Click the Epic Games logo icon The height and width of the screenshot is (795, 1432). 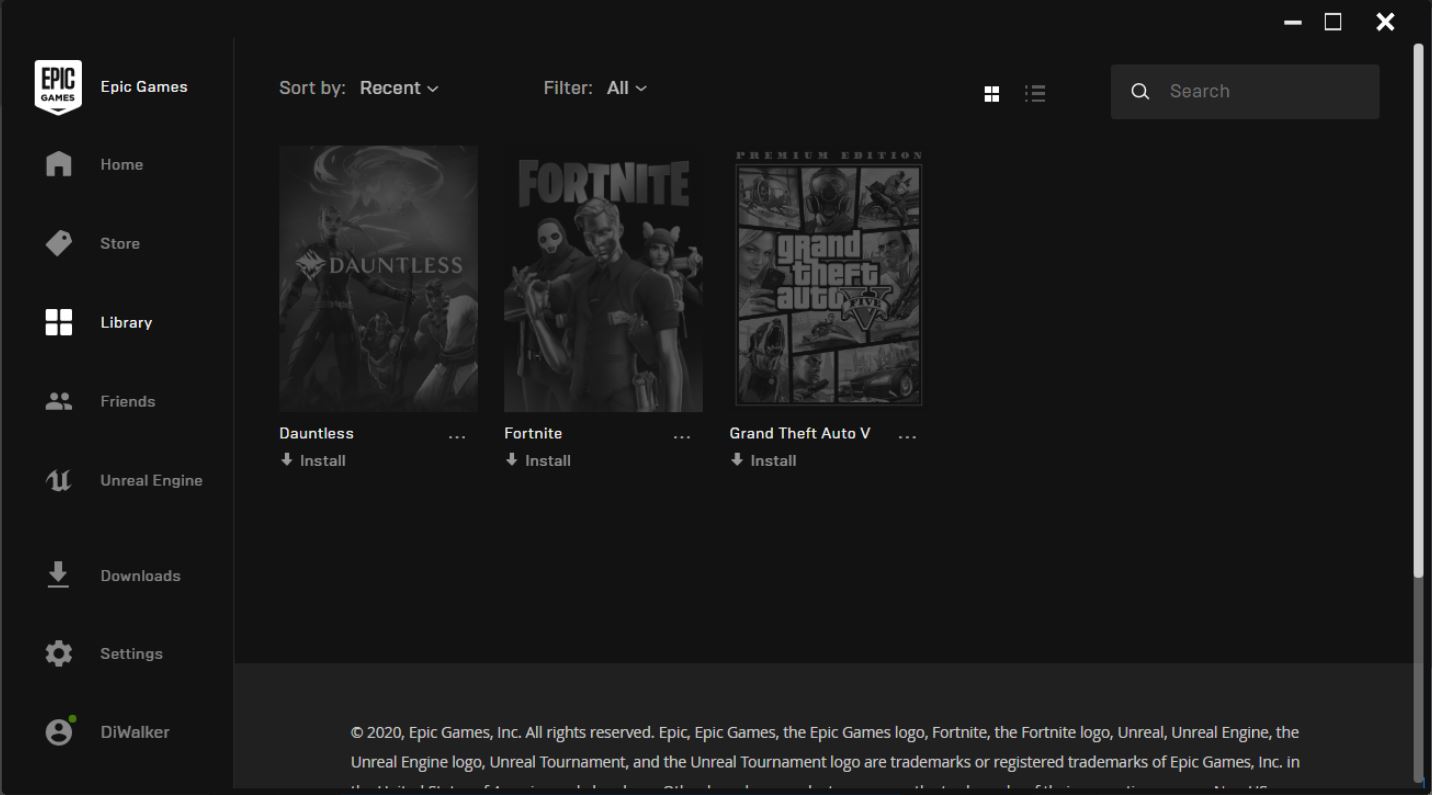click(x=59, y=87)
